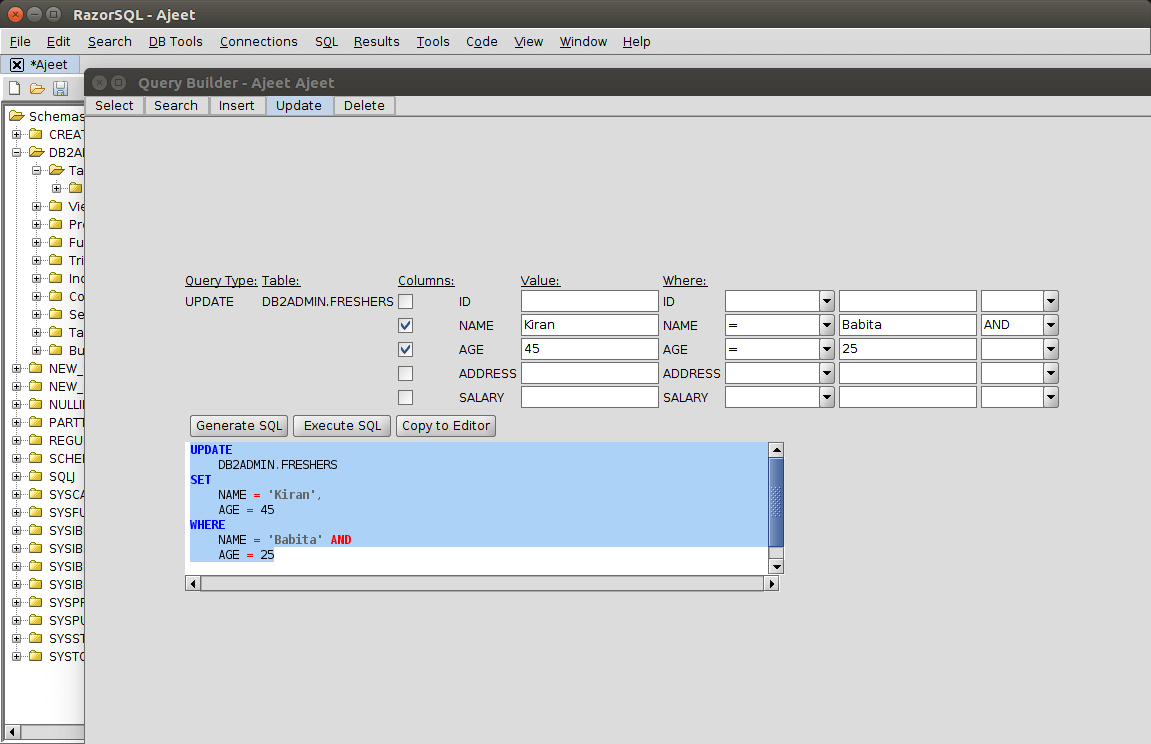Click the SQL preview vertical scrollbar thumb
This screenshot has width=1151, height=744.
tap(776, 502)
